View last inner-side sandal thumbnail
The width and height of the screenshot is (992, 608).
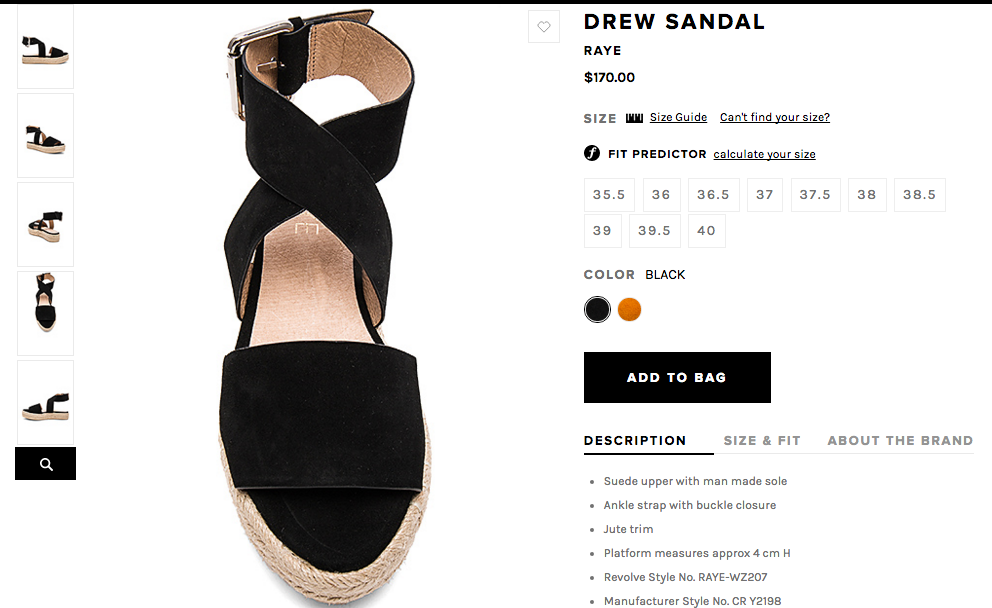(x=46, y=402)
